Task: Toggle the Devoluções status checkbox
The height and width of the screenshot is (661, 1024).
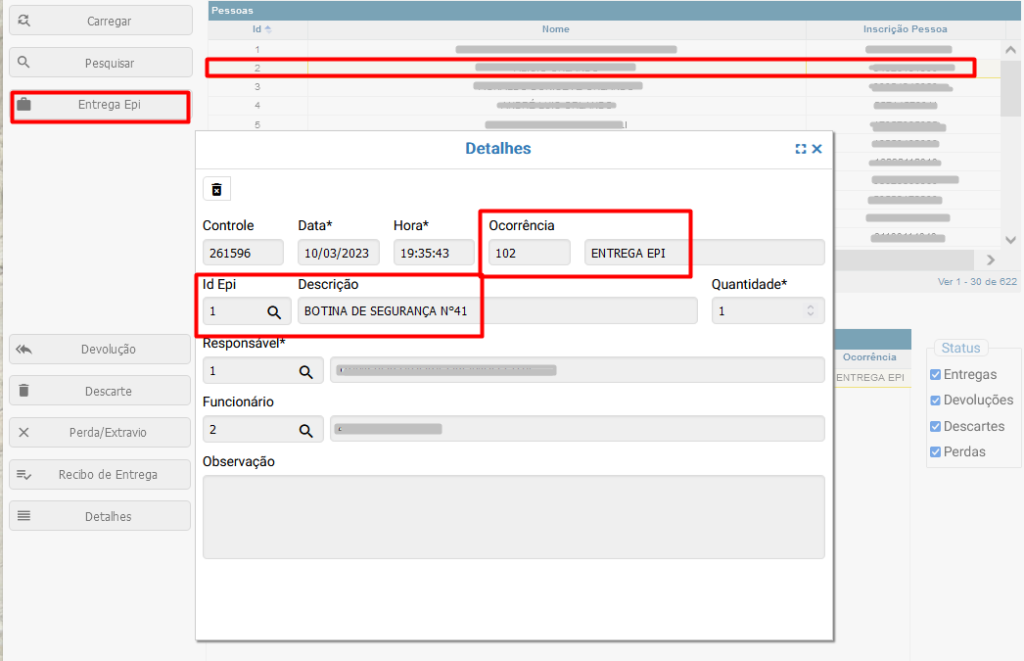Action: tap(935, 400)
